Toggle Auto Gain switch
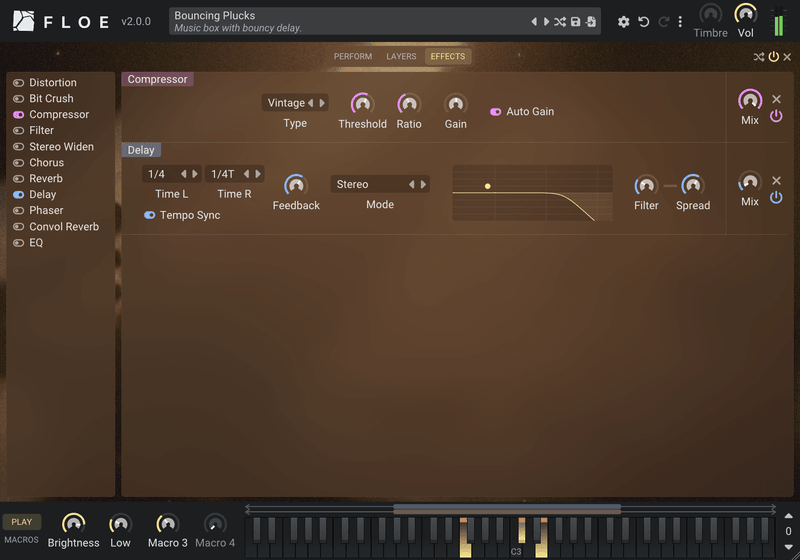The image size is (800, 560). pyautogui.click(x=495, y=112)
